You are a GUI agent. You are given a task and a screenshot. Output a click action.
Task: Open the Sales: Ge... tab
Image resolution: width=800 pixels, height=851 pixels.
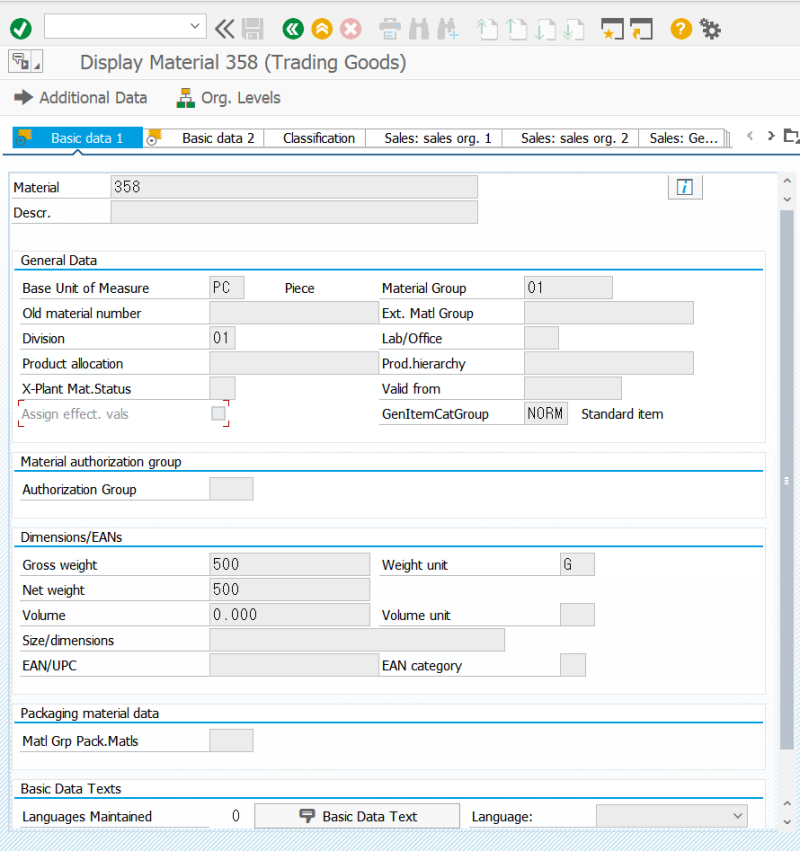pos(683,138)
